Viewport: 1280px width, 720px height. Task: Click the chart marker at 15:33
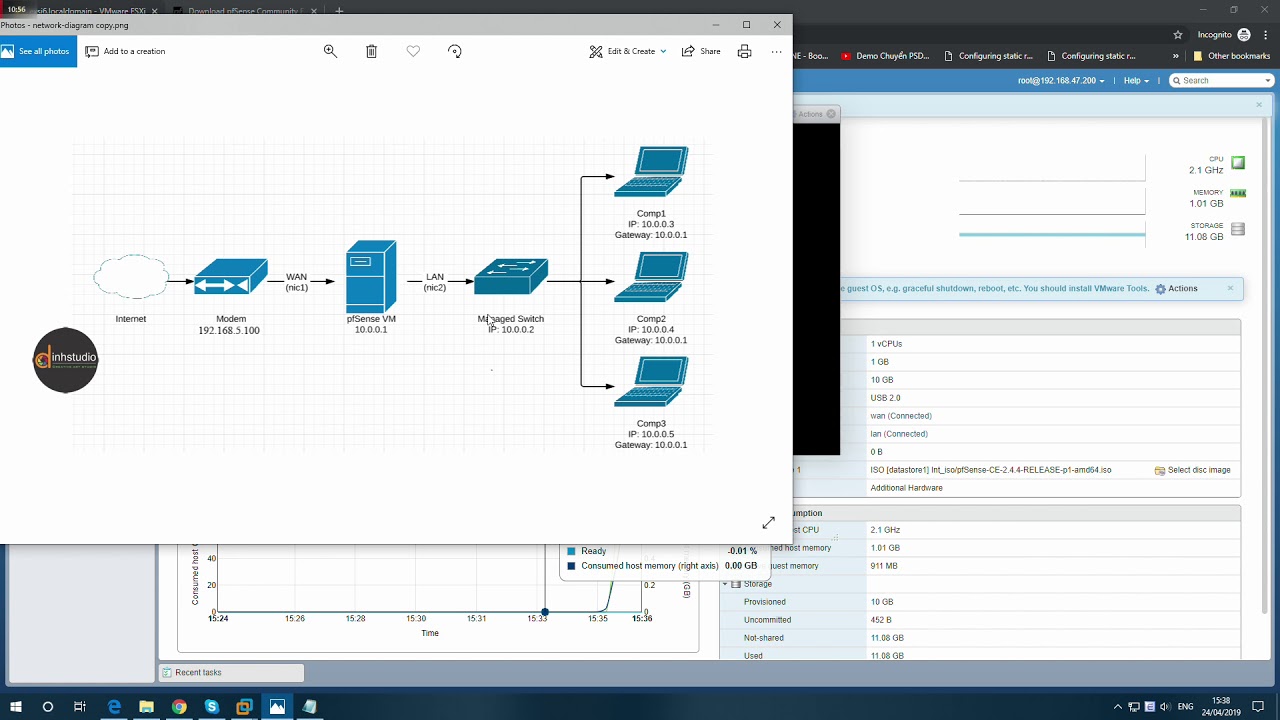pyautogui.click(x=545, y=612)
